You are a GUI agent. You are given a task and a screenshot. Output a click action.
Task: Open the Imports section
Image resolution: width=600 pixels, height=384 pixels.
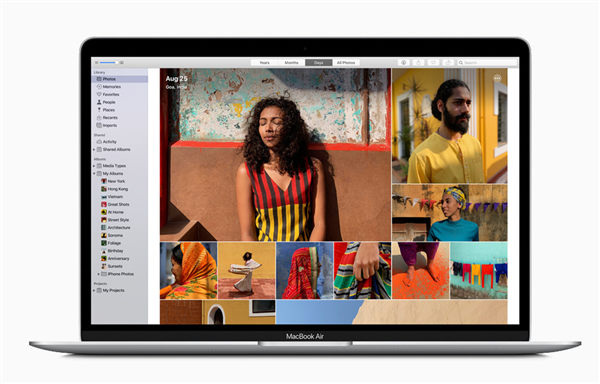coord(109,125)
